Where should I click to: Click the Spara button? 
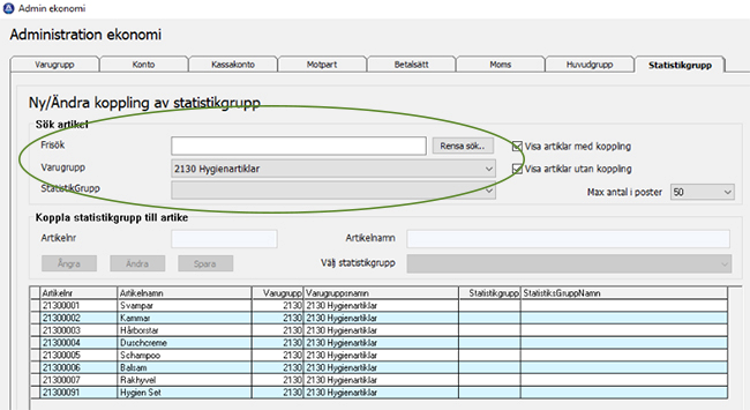[205, 264]
